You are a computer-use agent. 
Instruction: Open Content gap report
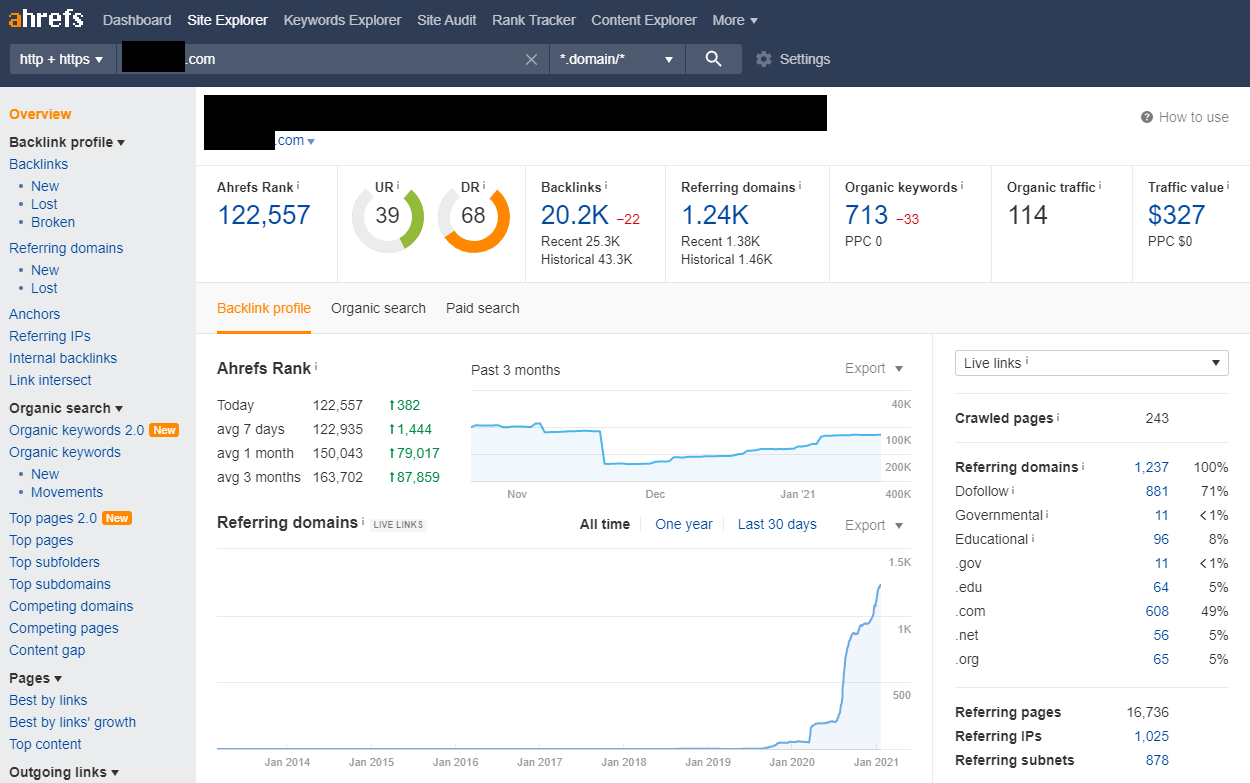[x=47, y=650]
